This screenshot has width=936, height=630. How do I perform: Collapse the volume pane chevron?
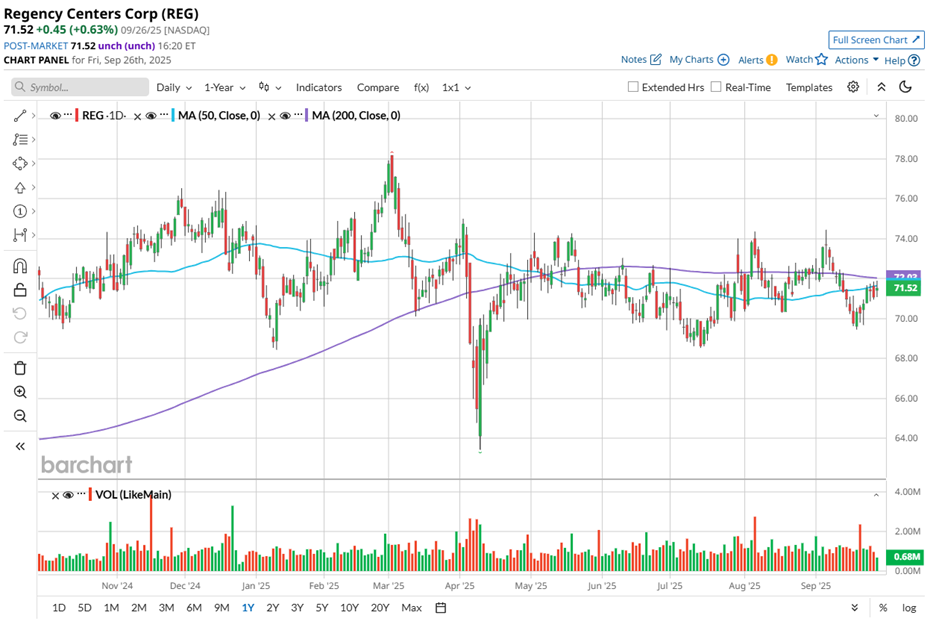pos(876,495)
